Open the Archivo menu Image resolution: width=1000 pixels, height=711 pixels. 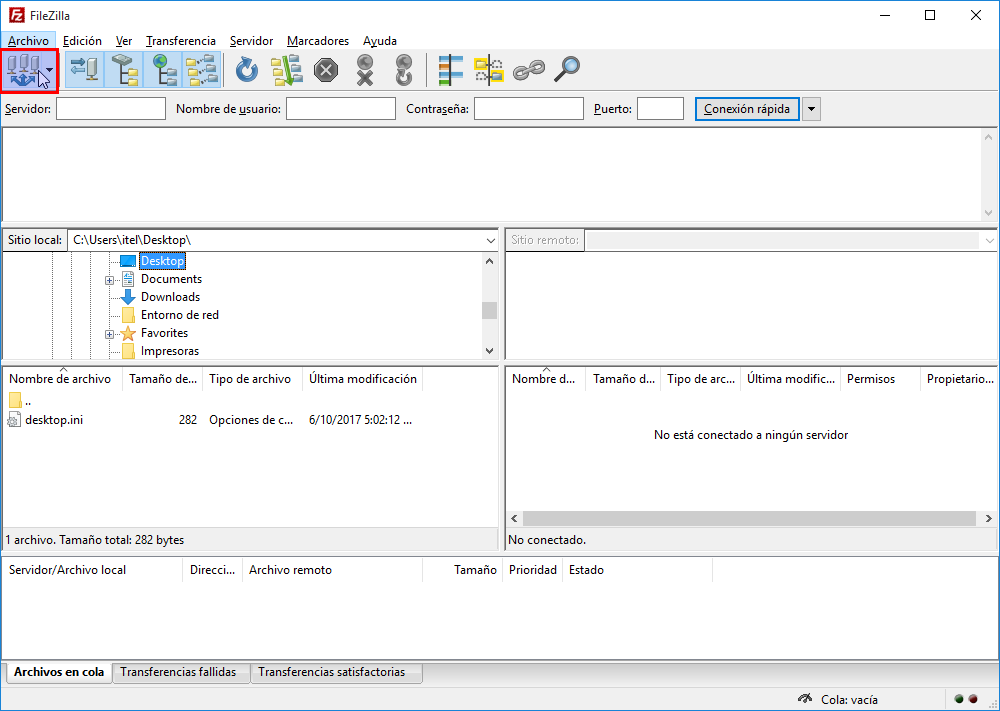[28, 41]
